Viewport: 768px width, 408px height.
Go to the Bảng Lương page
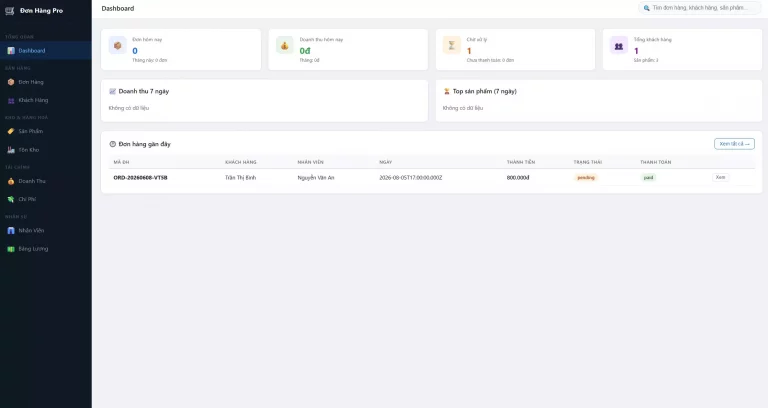click(46, 249)
